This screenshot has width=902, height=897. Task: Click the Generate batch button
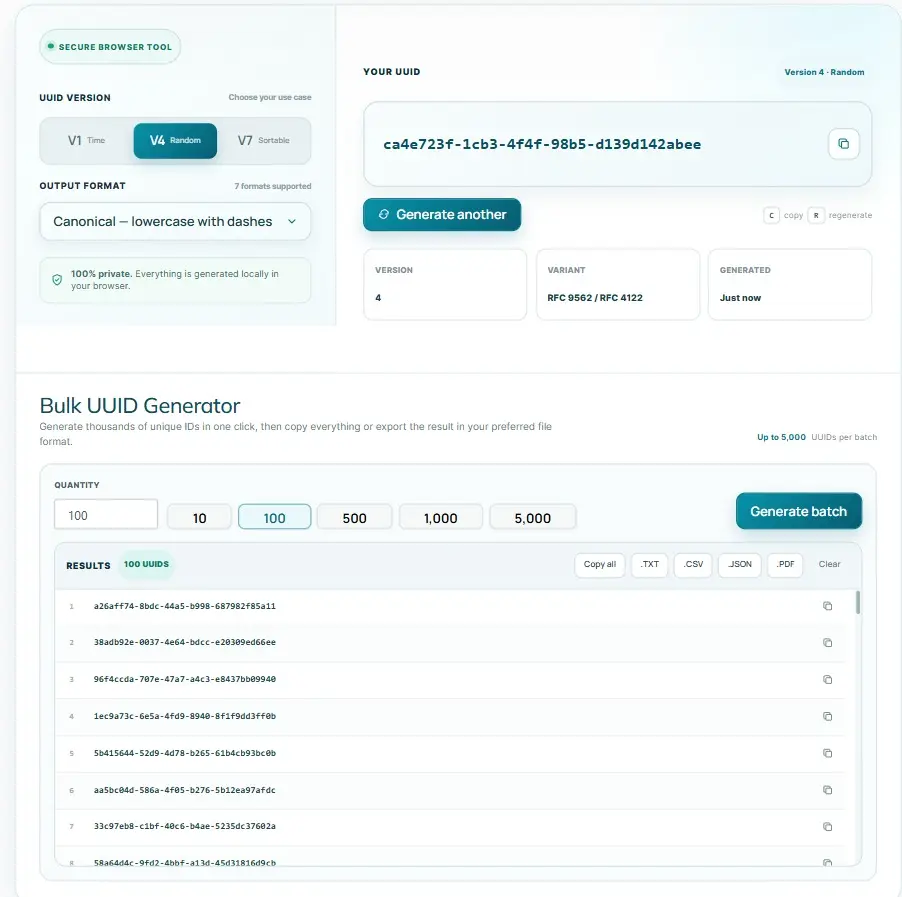pyautogui.click(x=798, y=511)
